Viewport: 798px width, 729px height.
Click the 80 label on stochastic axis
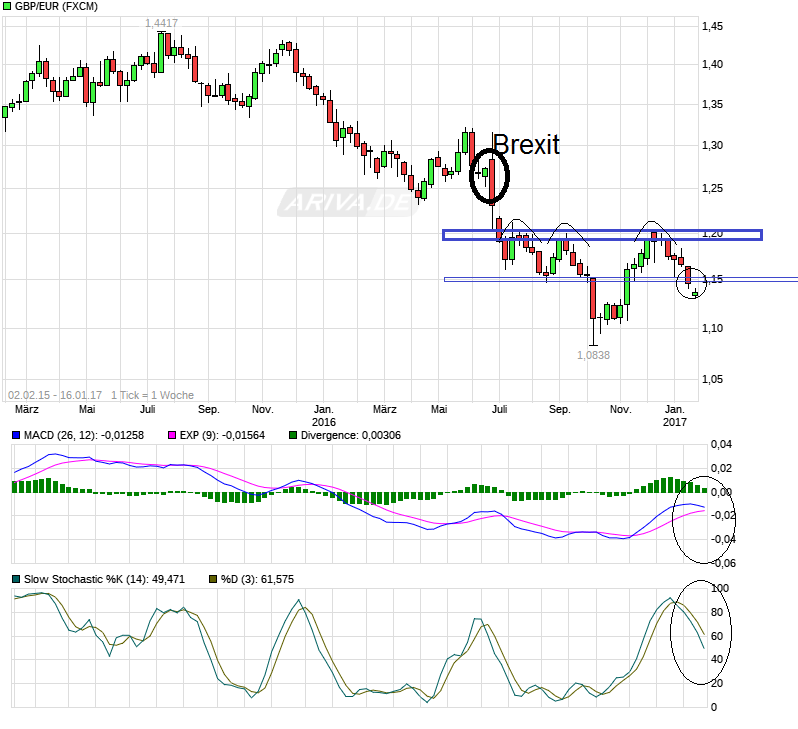click(x=717, y=612)
